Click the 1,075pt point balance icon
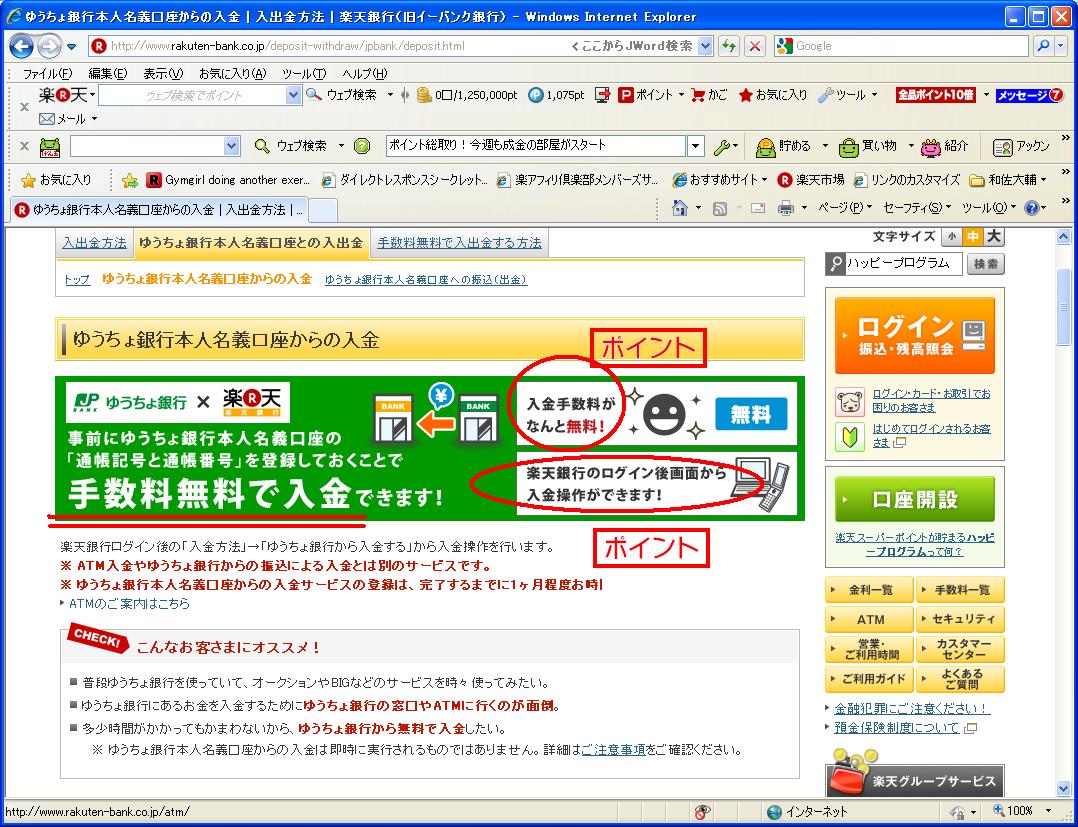Image resolution: width=1078 pixels, height=827 pixels. [x=536, y=95]
